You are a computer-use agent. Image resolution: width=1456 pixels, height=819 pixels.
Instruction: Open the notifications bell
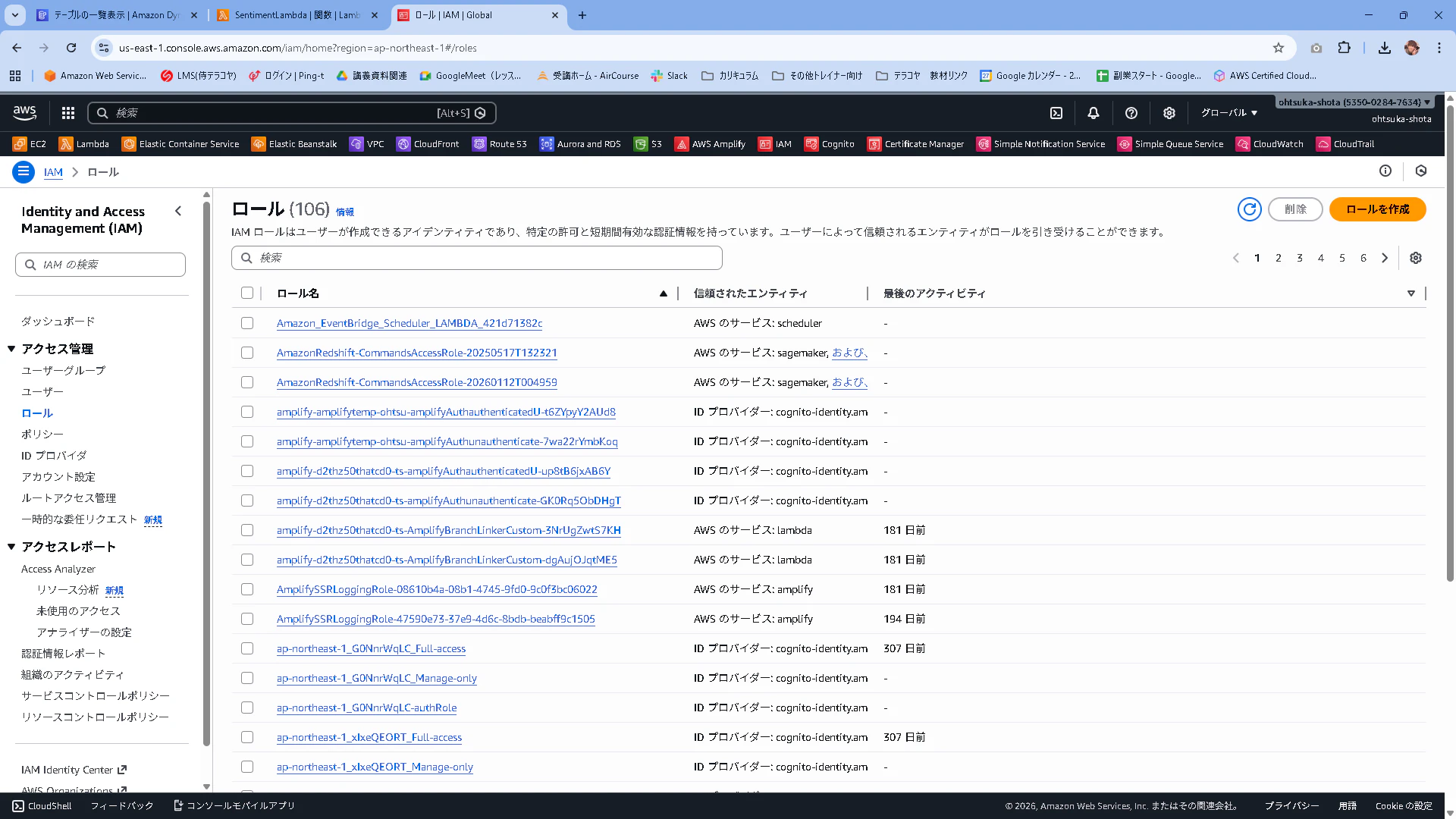point(1094,113)
